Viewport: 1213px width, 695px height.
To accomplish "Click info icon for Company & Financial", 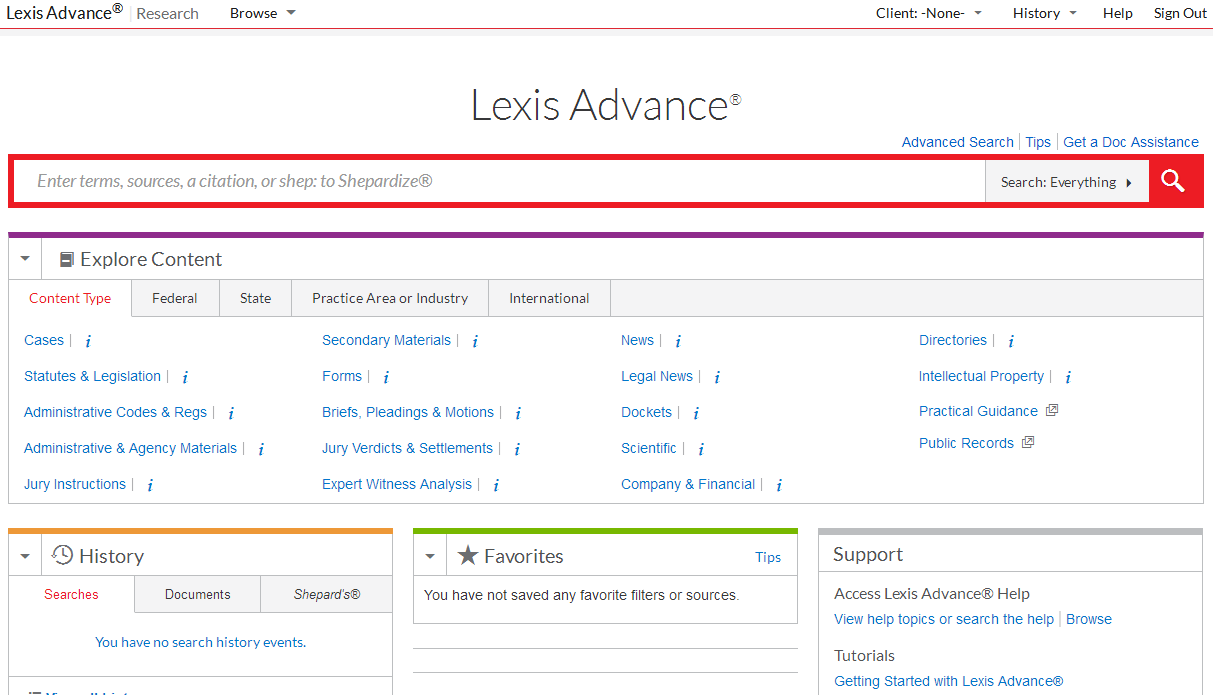I will [x=779, y=485].
